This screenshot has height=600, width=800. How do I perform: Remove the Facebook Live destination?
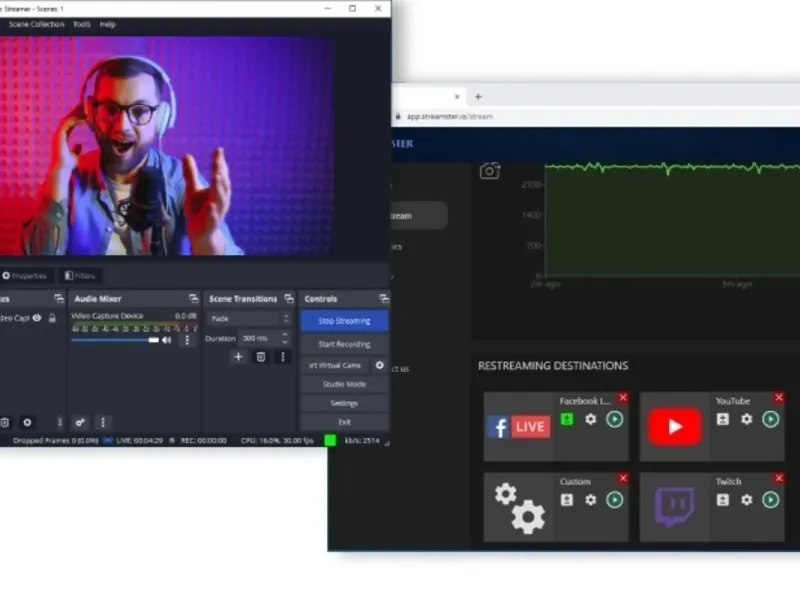[x=623, y=397]
